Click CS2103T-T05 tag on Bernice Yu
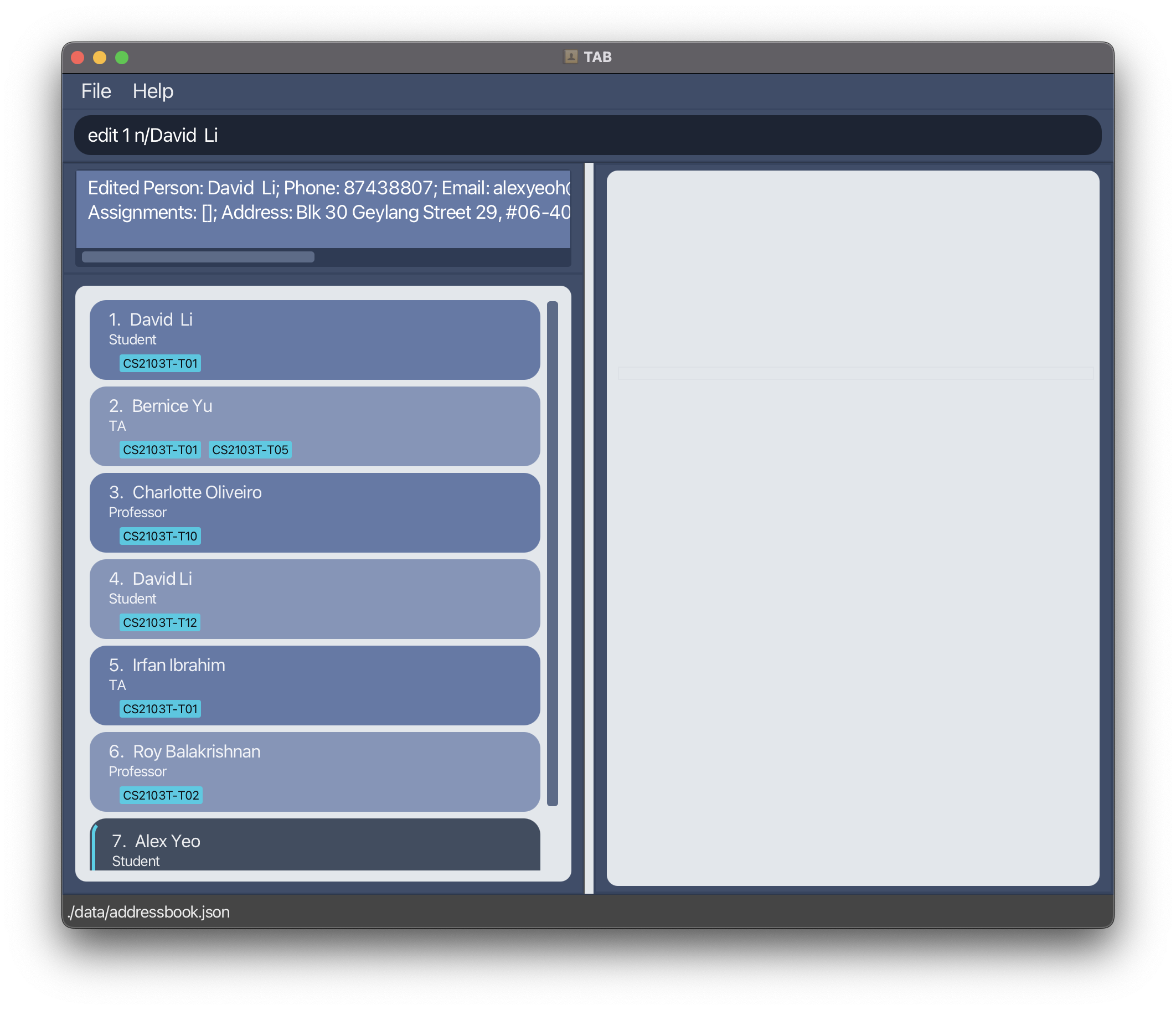1176x1010 pixels. [250, 450]
